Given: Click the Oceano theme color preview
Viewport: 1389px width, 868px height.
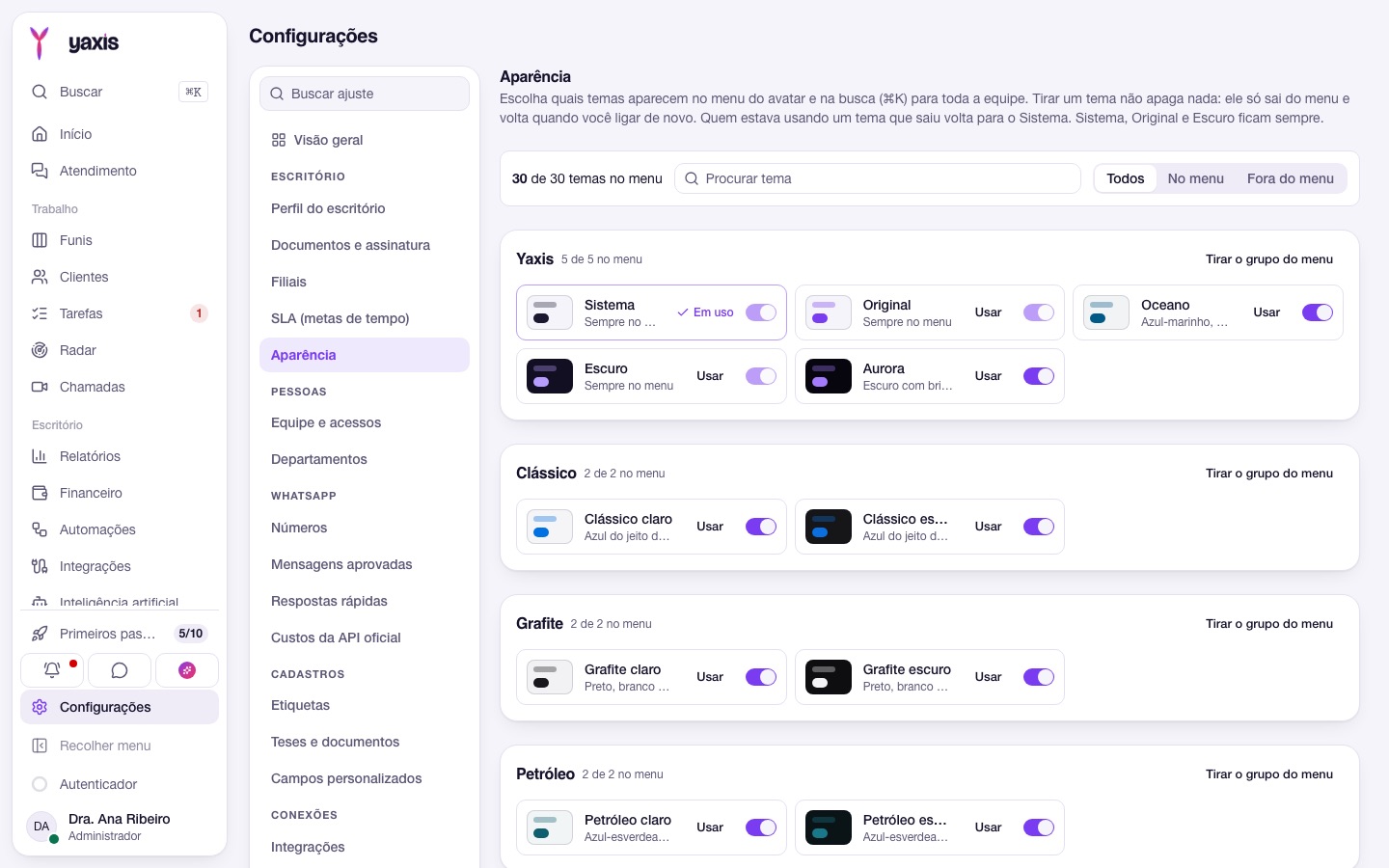Looking at the screenshot, I should (1106, 312).
